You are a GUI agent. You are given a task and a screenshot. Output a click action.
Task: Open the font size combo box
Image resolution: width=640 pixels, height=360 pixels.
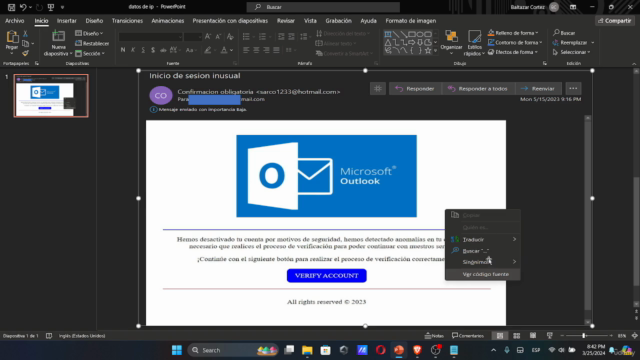coord(193,37)
